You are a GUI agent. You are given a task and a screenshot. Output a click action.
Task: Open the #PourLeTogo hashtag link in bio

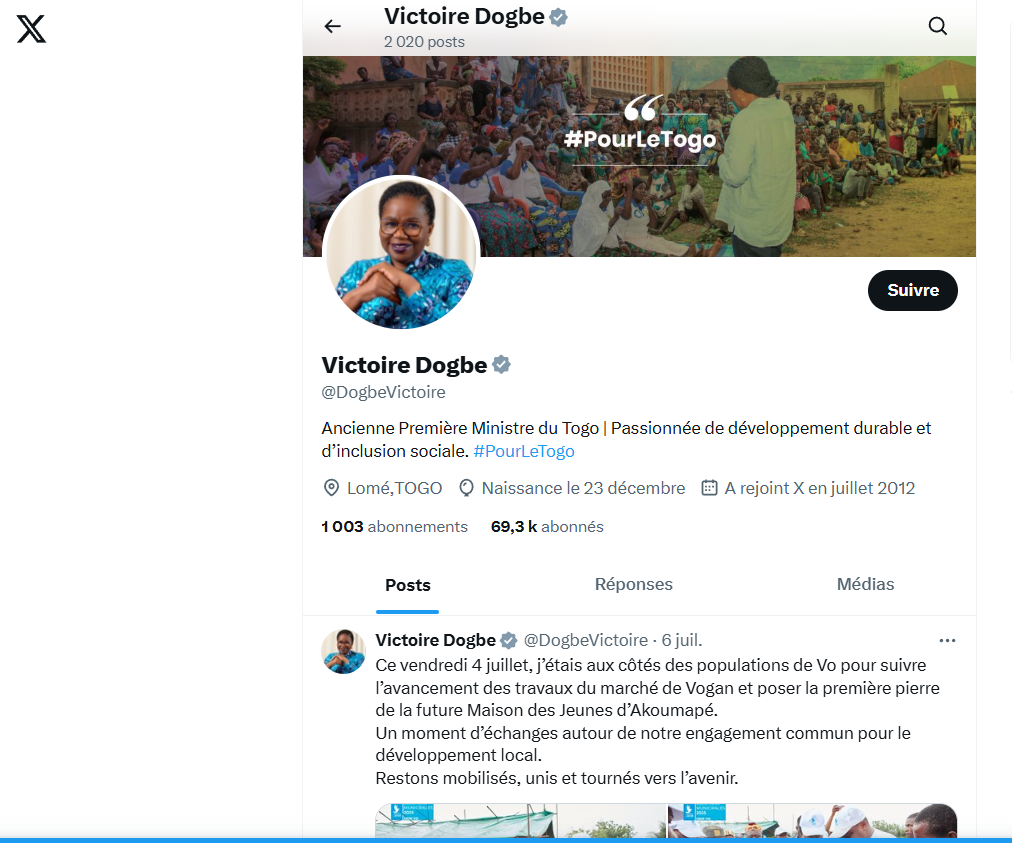pyautogui.click(x=523, y=451)
